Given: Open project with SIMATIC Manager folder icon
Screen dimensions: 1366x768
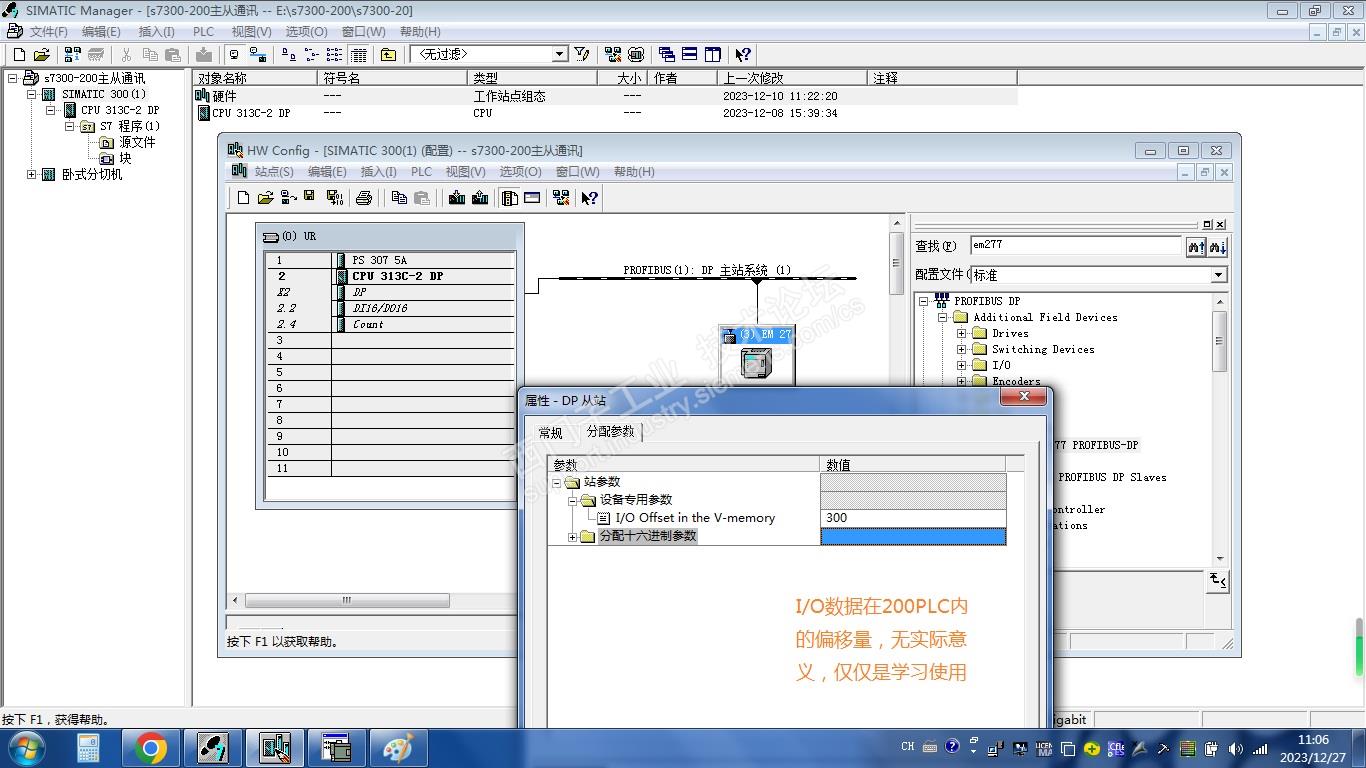Looking at the screenshot, I should [x=42, y=55].
